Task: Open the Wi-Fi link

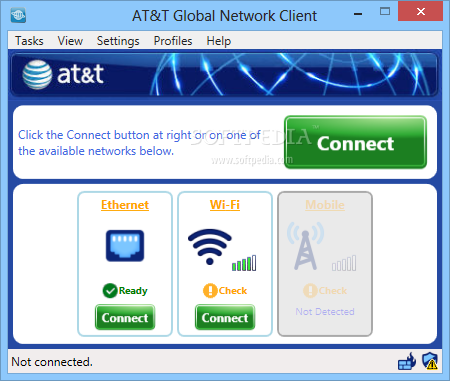Action: 225,205
